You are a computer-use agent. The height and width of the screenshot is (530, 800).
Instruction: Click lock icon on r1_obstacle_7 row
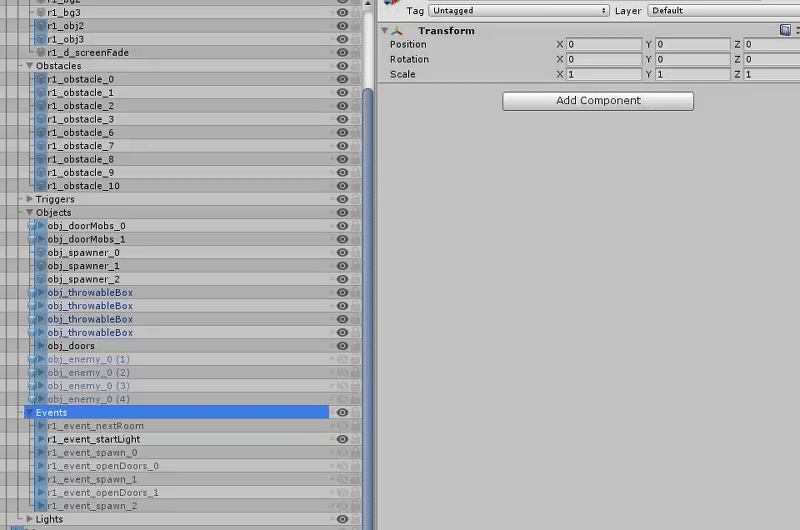tap(356, 146)
